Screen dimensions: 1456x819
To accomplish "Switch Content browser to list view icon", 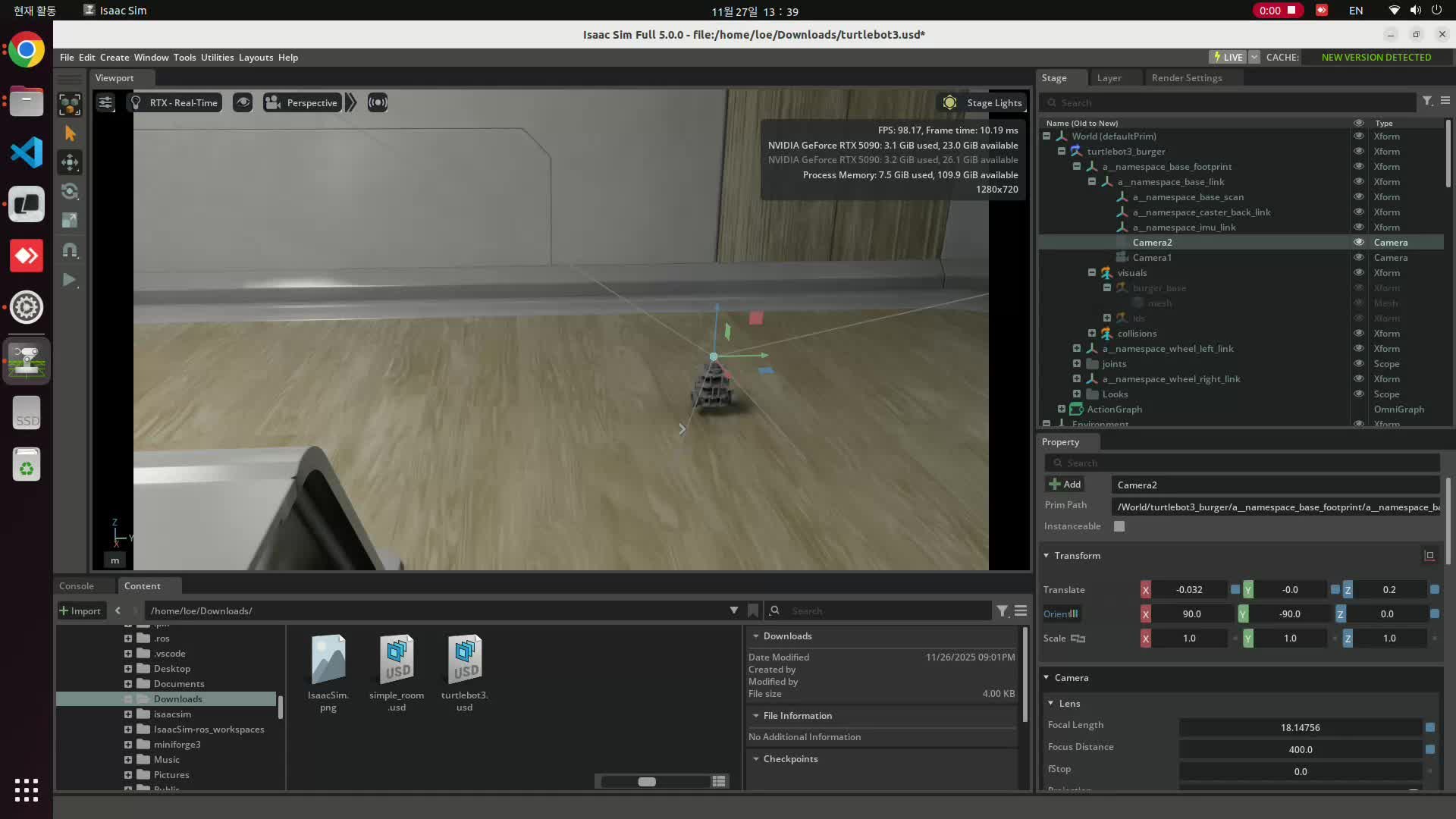I will click(719, 781).
